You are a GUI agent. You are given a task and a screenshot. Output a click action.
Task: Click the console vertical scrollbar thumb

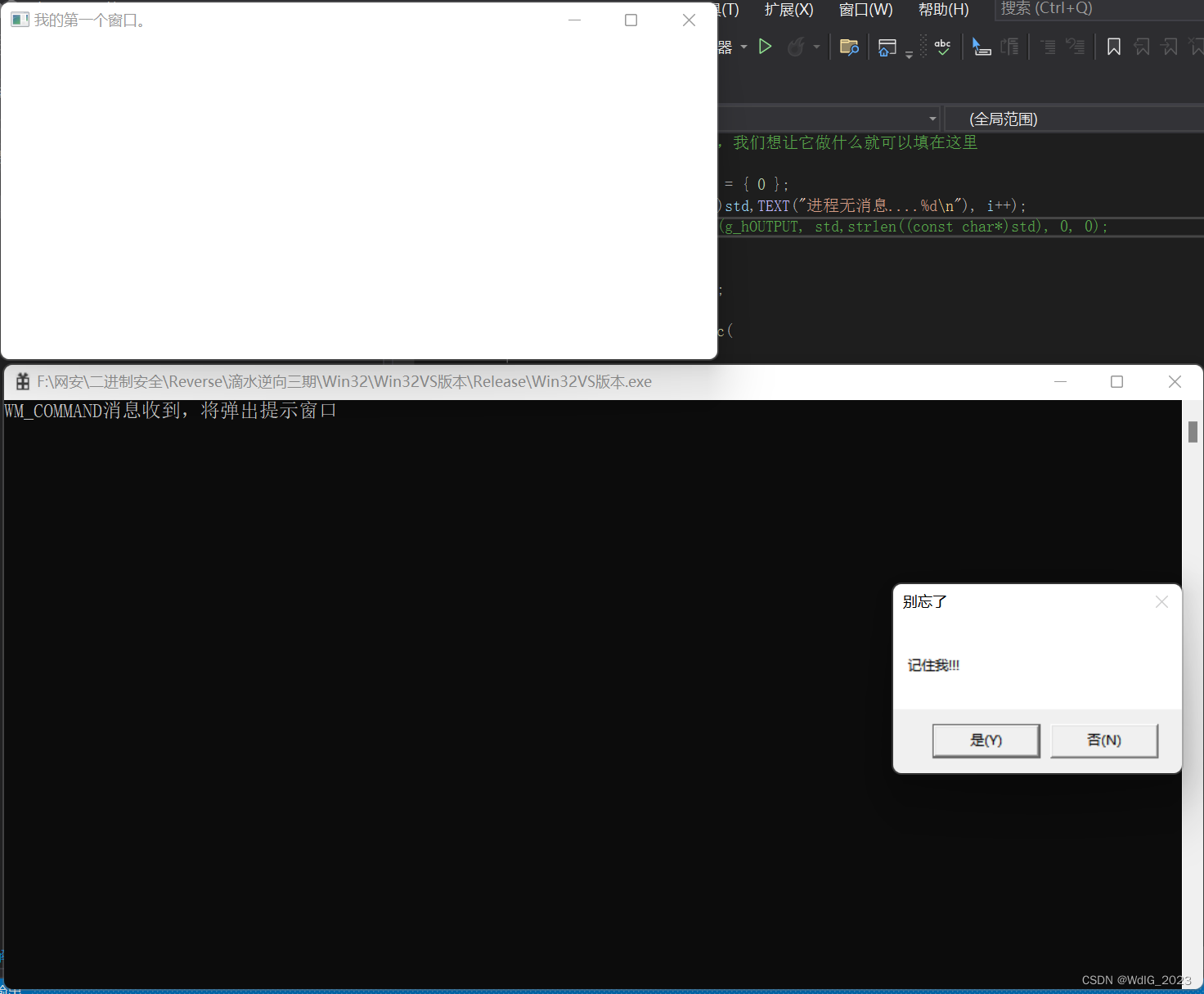tap(1193, 431)
